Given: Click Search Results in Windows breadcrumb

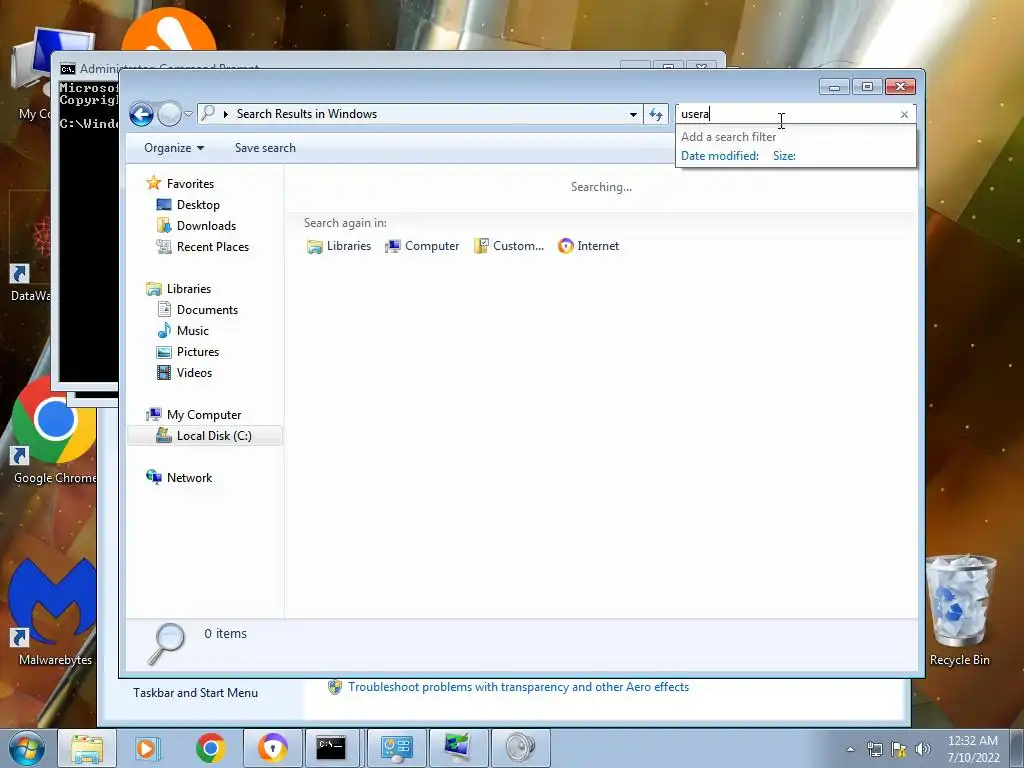Looking at the screenshot, I should pyautogui.click(x=306, y=114).
